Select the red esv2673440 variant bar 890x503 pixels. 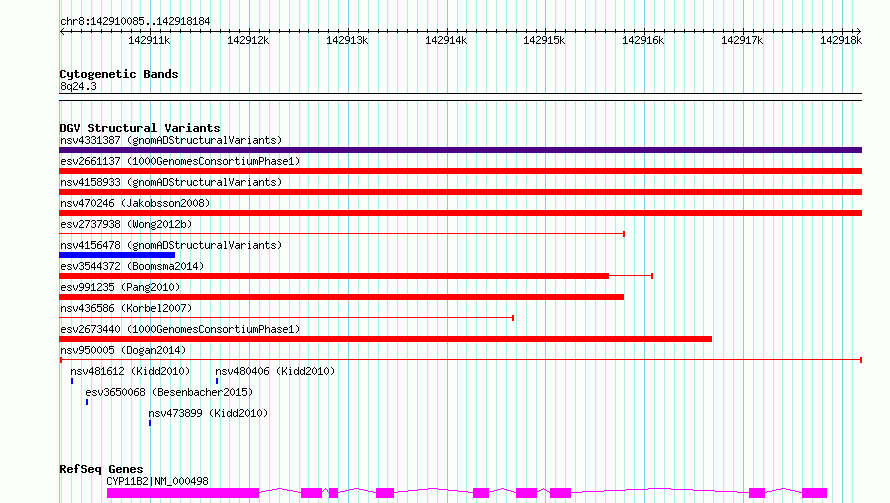[x=385, y=339]
